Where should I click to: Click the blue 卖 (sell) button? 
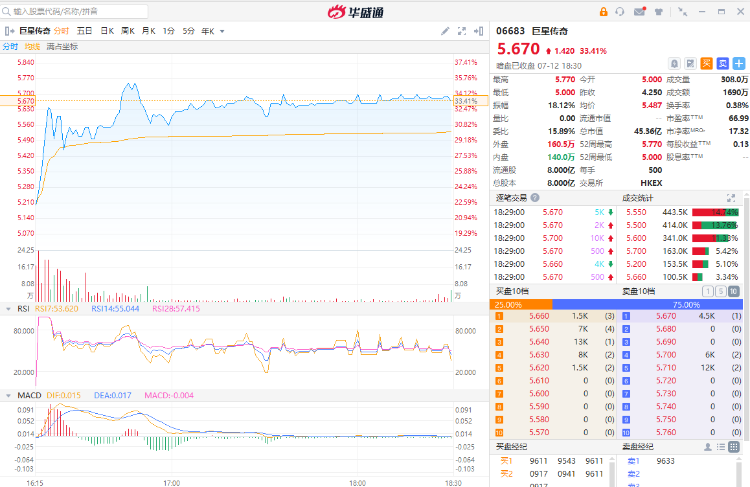pyautogui.click(x=722, y=63)
